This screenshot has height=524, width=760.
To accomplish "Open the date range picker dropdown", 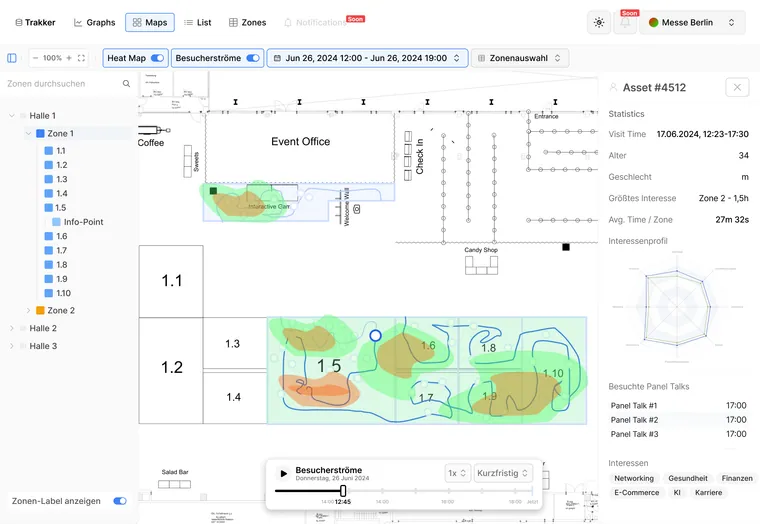I will pyautogui.click(x=367, y=58).
